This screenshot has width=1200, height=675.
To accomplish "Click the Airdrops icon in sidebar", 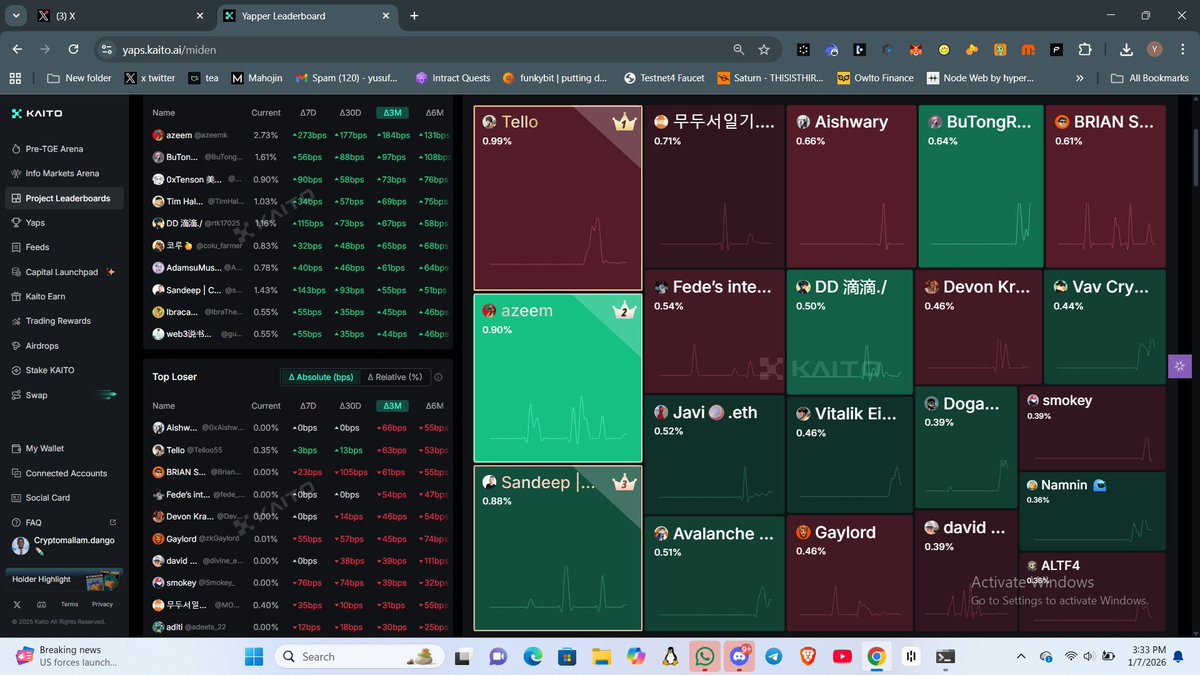I will pos(16,345).
